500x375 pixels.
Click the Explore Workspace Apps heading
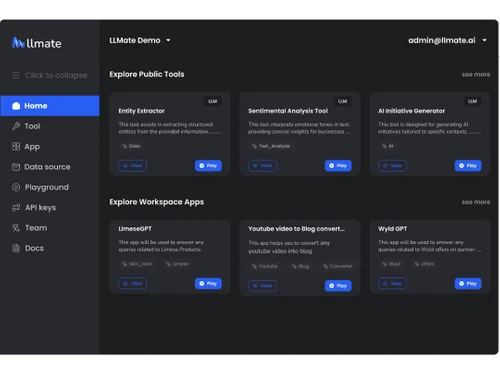157,202
